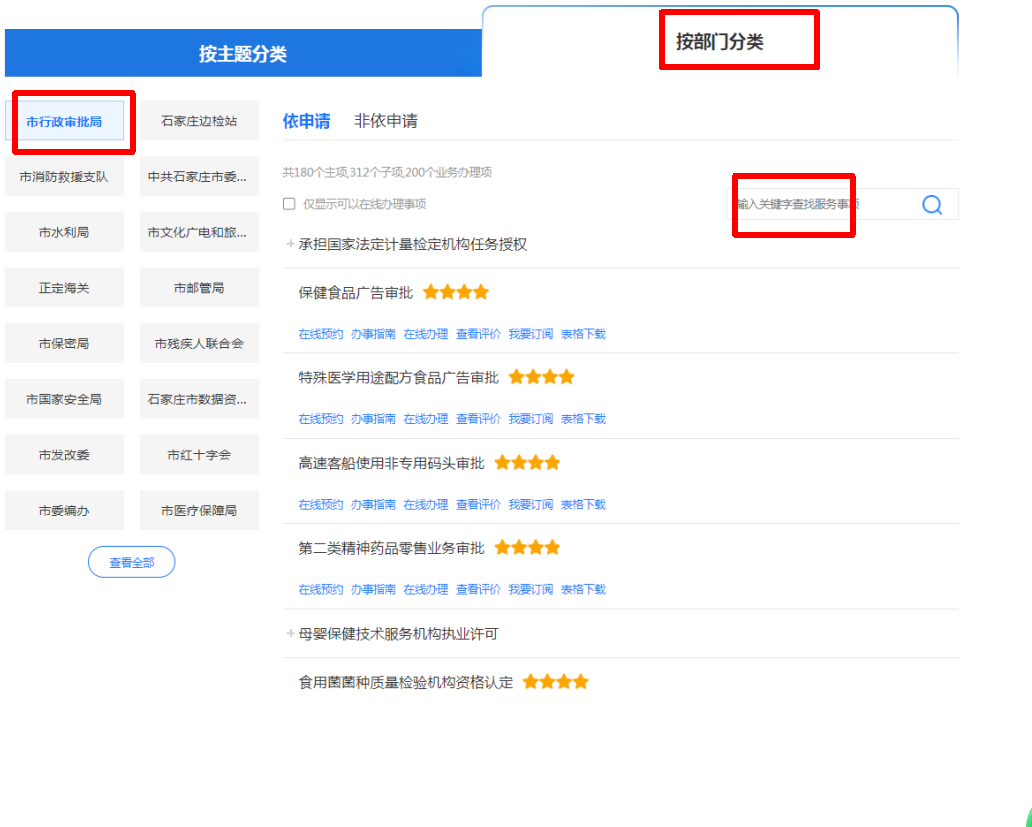Choose 市医疗保障局 department

tap(199, 511)
